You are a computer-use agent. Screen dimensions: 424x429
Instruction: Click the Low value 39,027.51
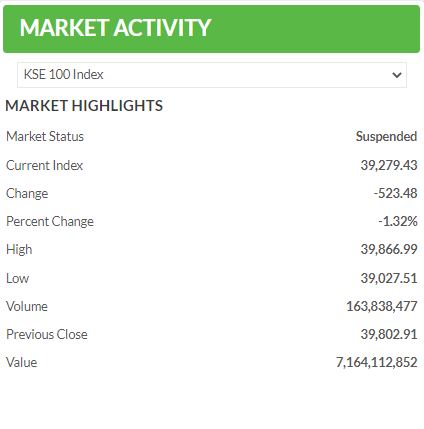click(x=389, y=278)
